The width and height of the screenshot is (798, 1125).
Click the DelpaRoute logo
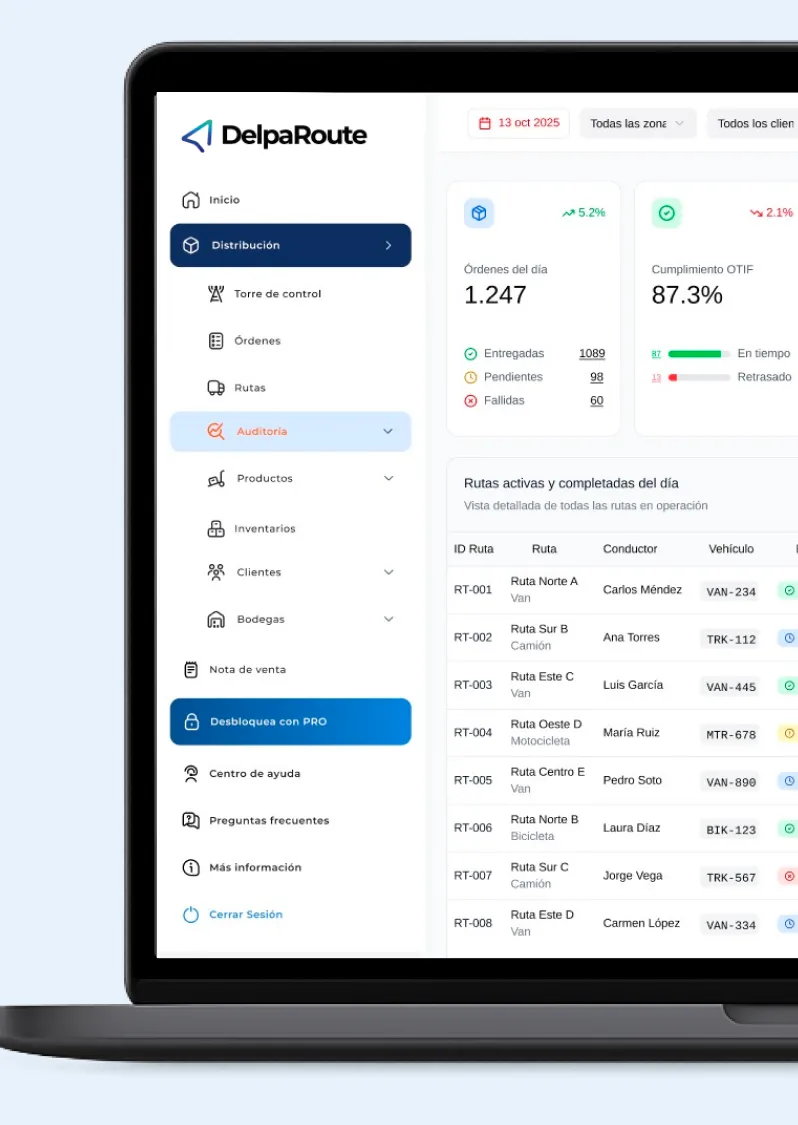point(274,136)
